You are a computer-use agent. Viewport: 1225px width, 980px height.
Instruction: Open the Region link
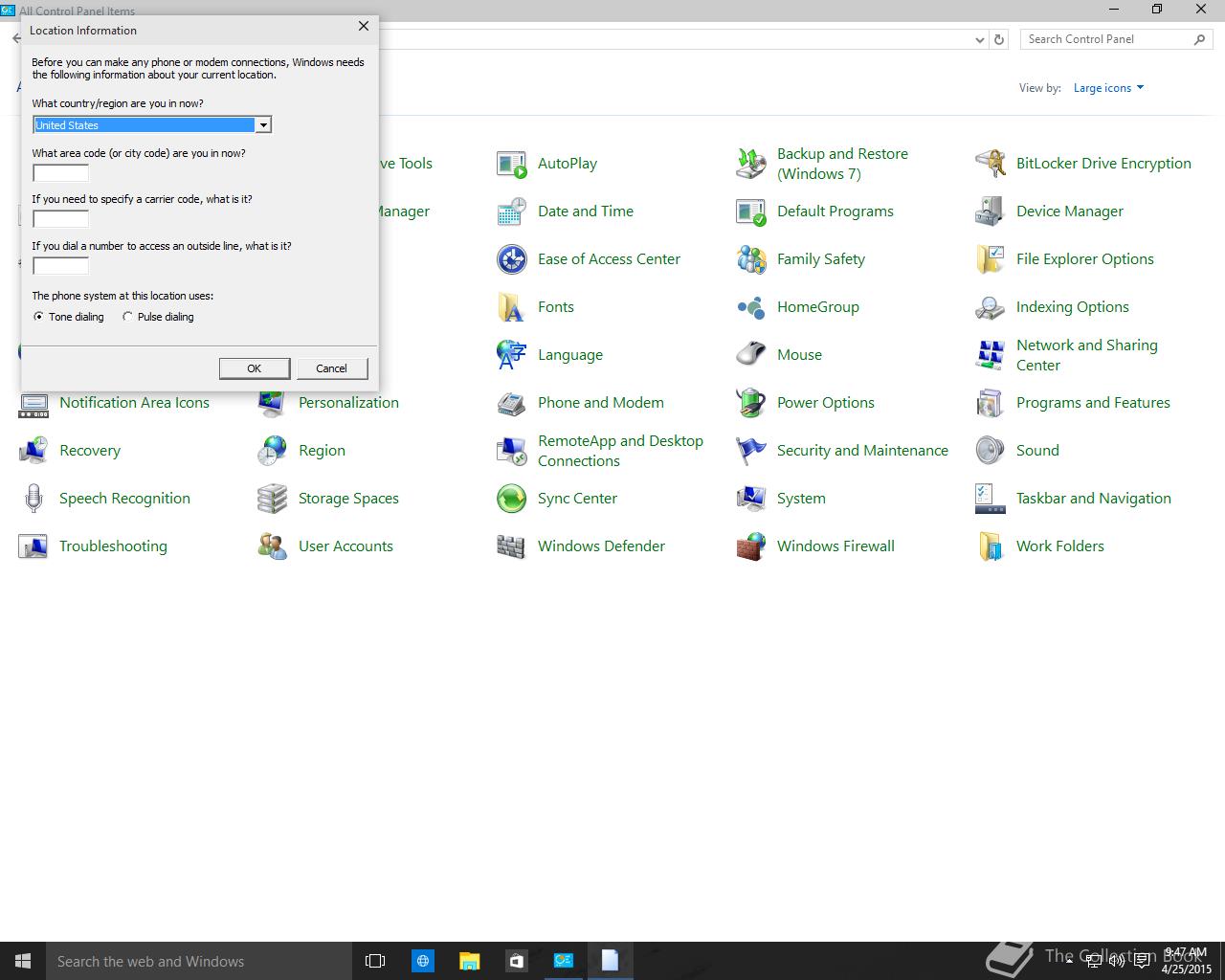[322, 451]
